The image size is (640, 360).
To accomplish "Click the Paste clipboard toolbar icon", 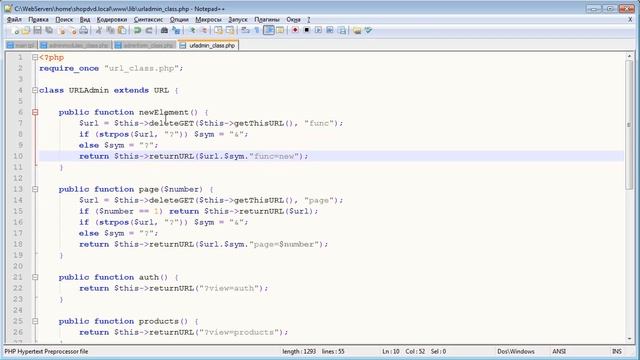I will point(122,30).
